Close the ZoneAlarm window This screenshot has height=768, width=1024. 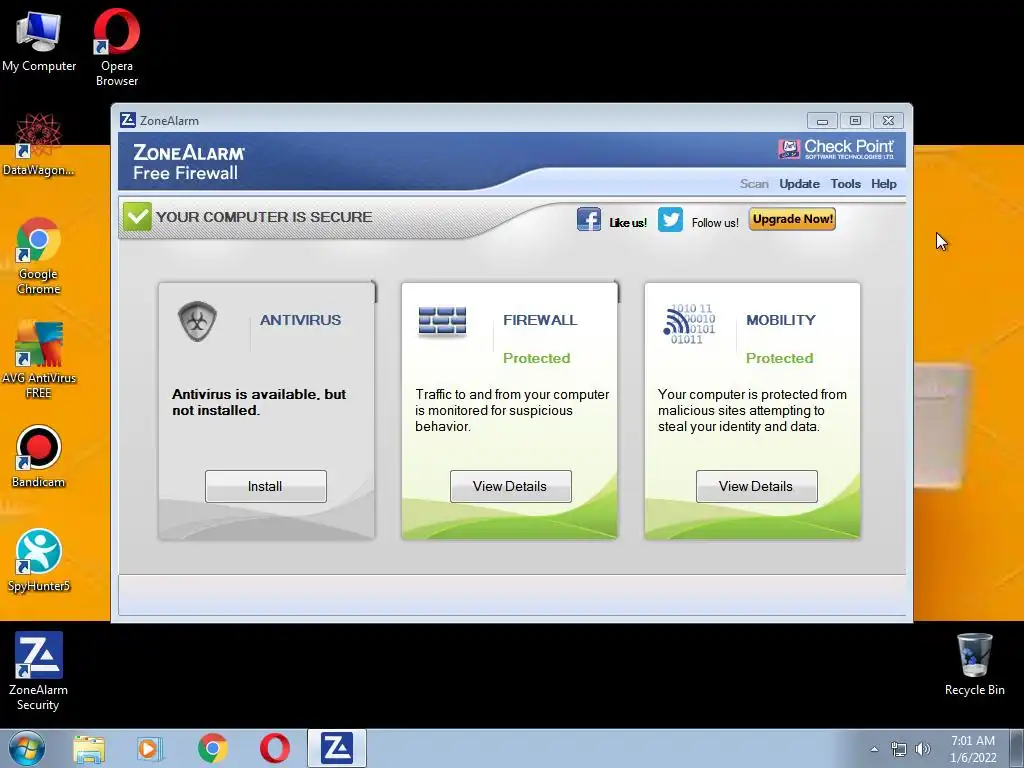coord(888,121)
